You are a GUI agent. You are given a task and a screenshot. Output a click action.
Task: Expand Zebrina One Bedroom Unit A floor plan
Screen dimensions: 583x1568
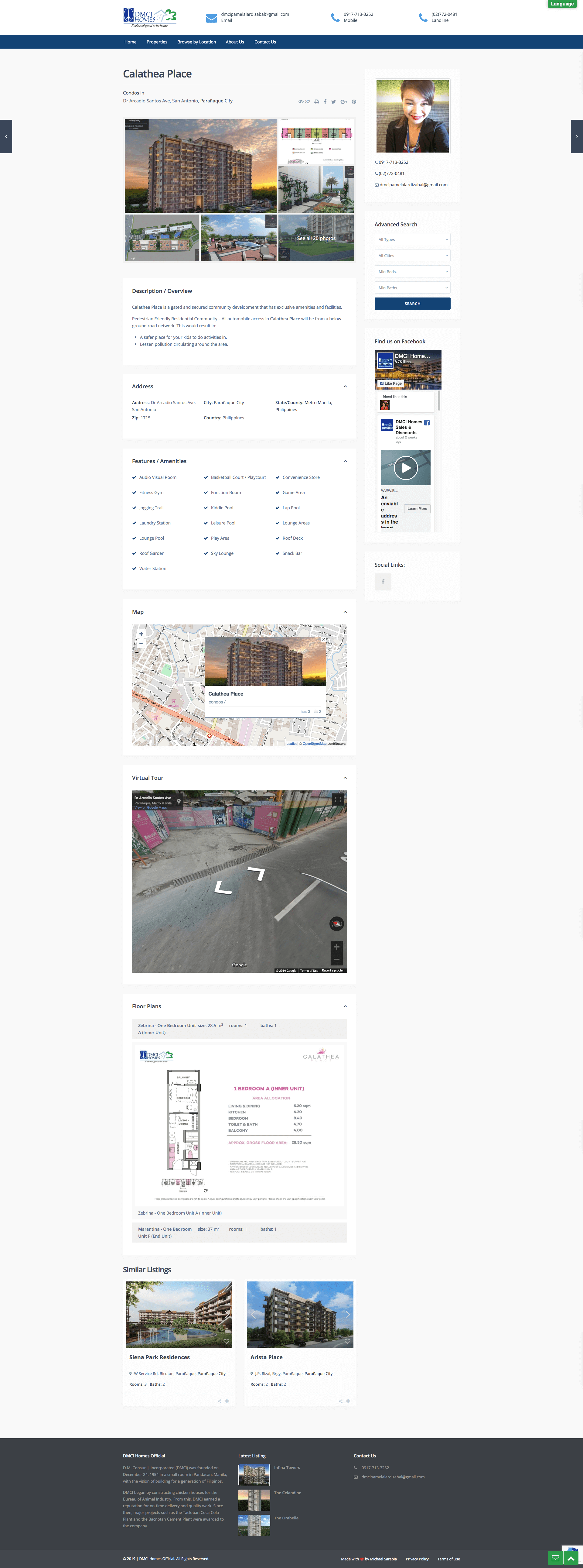[240, 1029]
